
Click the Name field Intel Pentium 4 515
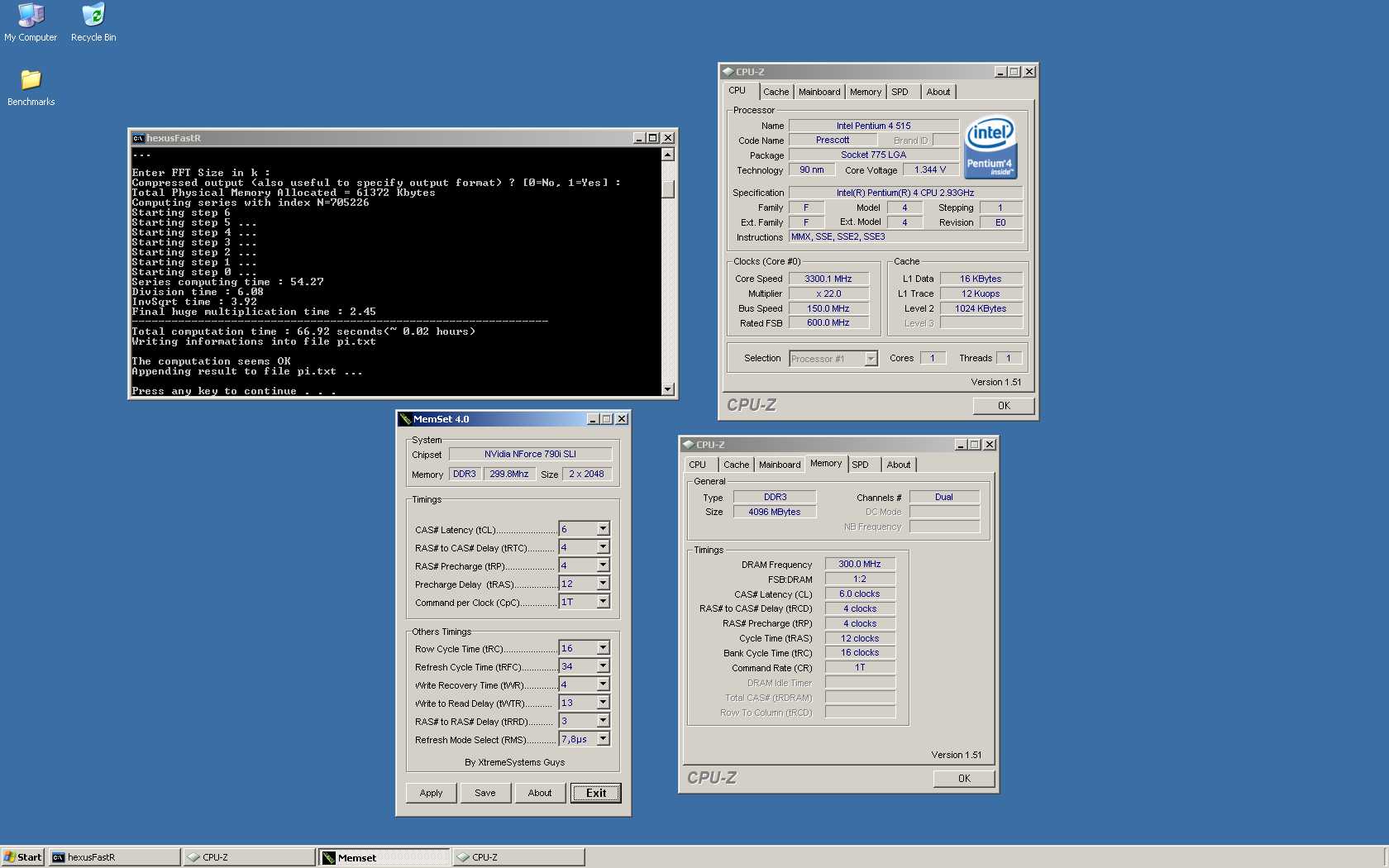[873, 126]
